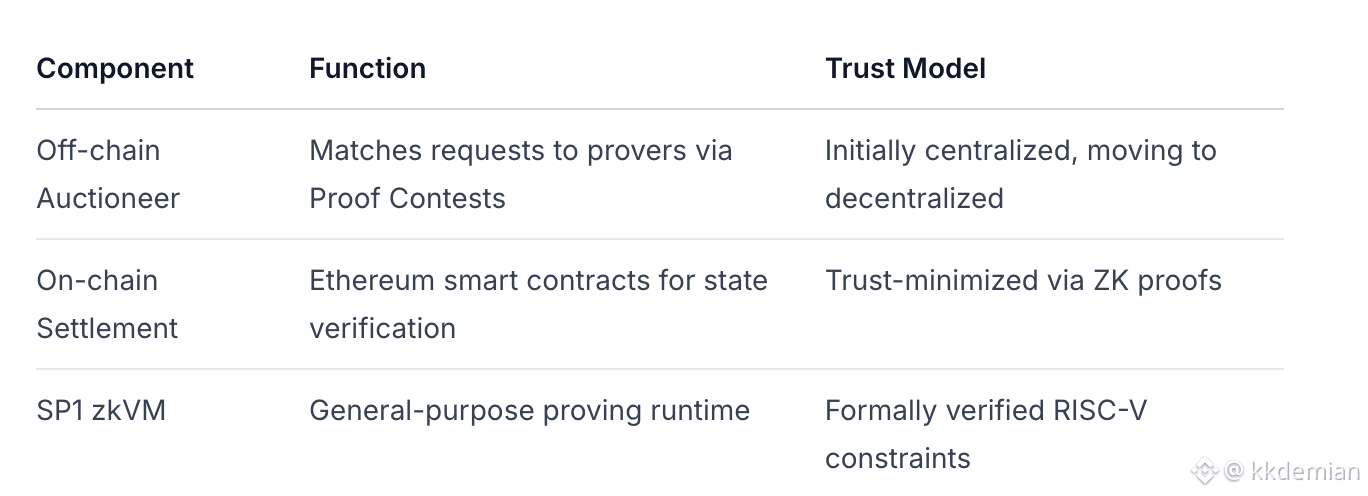The image size is (1368, 496).
Task: Select the SP1 zkVM cell
Action: point(101,411)
